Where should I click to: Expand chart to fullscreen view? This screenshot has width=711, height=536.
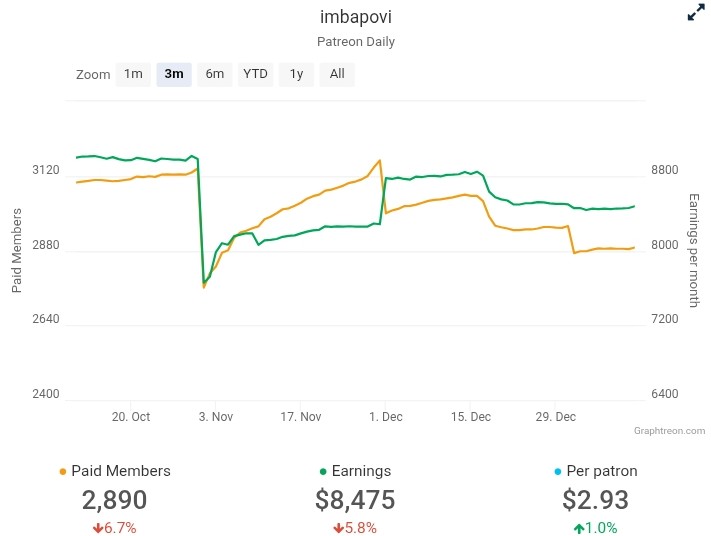(x=696, y=13)
